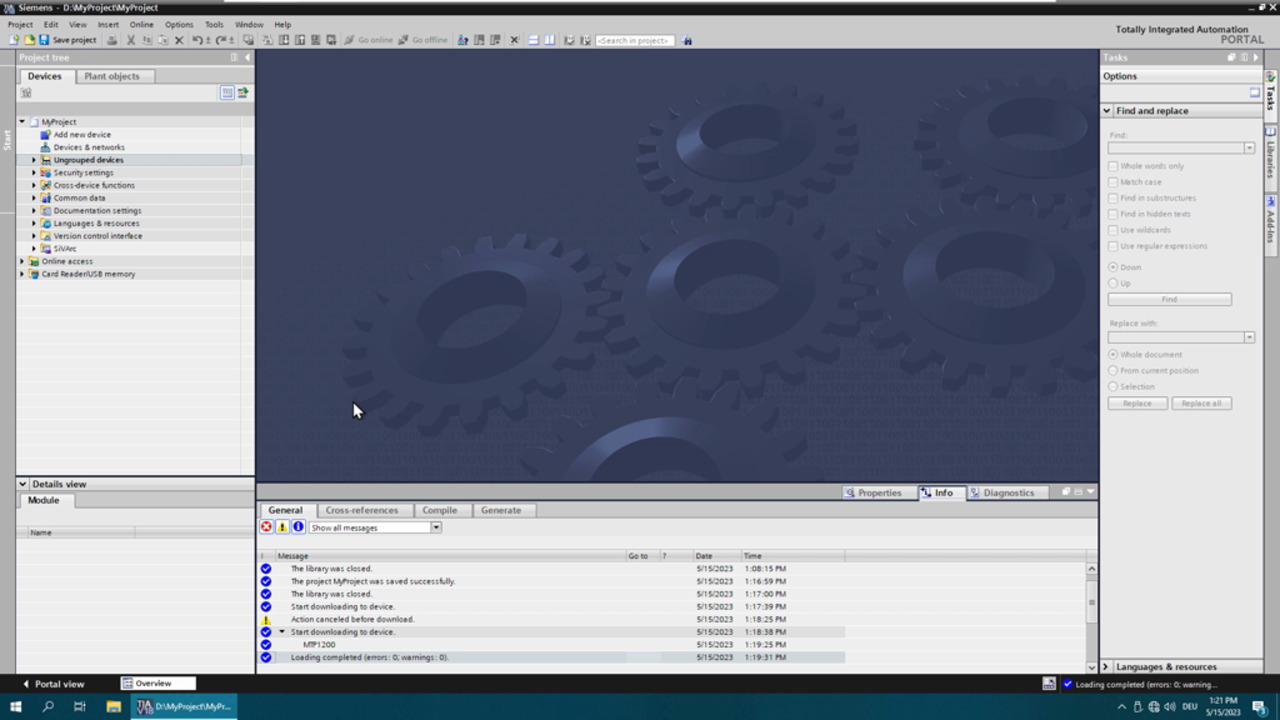Toggle the information filter icon in Info panel
Image resolution: width=1280 pixels, height=720 pixels.
coord(298,527)
